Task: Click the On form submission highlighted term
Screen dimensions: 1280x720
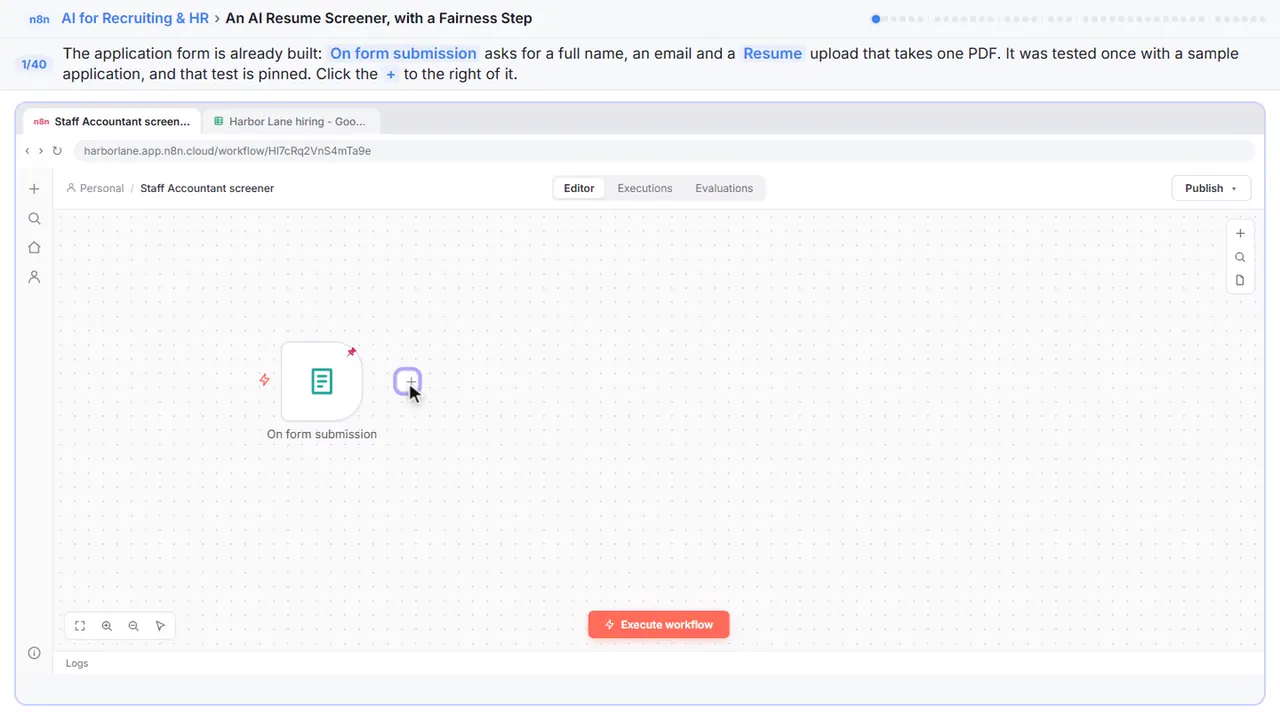Action: 403,53
